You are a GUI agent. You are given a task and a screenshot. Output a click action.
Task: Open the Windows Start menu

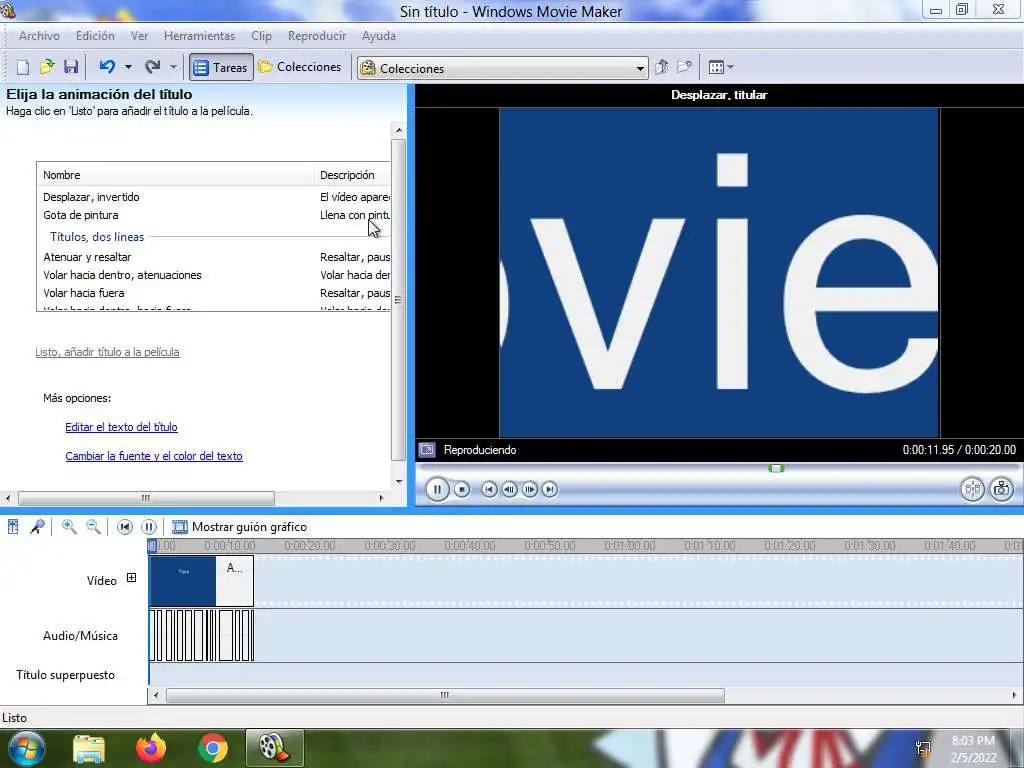[27, 748]
